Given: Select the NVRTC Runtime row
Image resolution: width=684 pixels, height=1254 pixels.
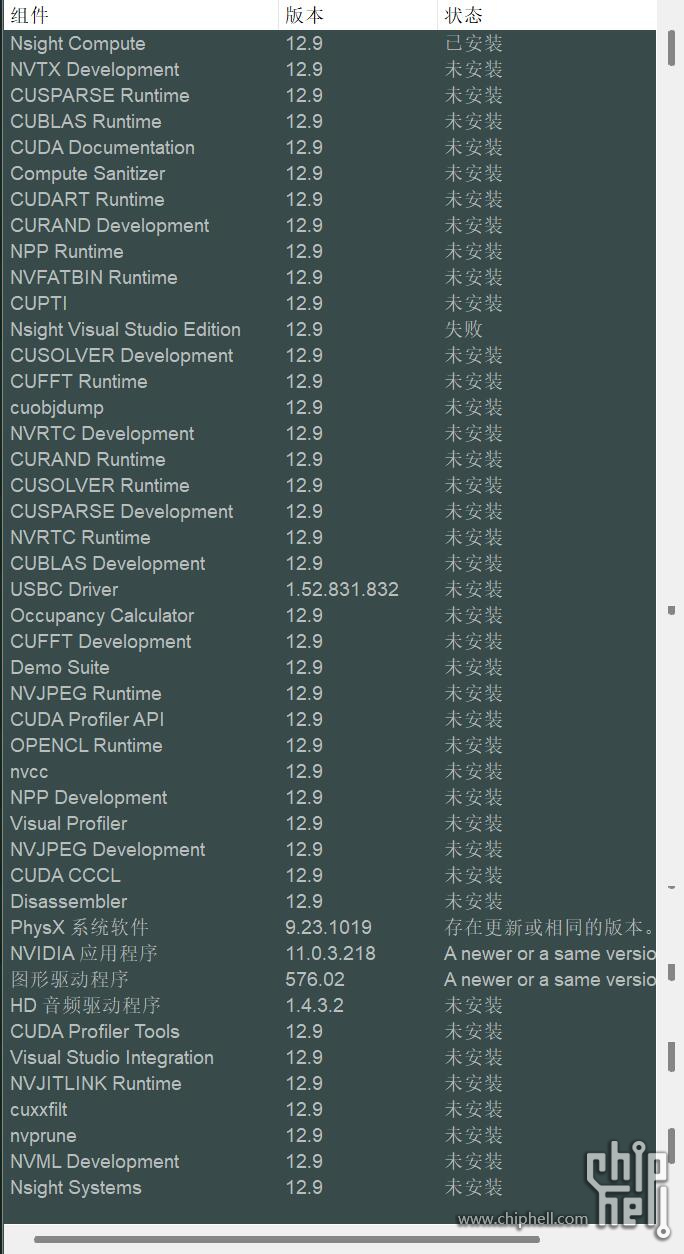Looking at the screenshot, I should pyautogui.click(x=330, y=538).
